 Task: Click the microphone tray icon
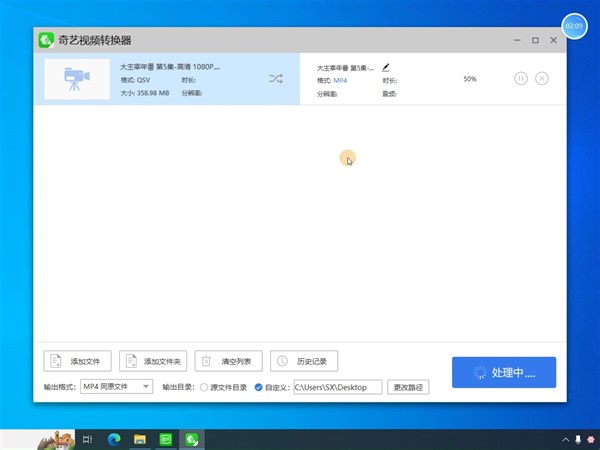coord(578,439)
